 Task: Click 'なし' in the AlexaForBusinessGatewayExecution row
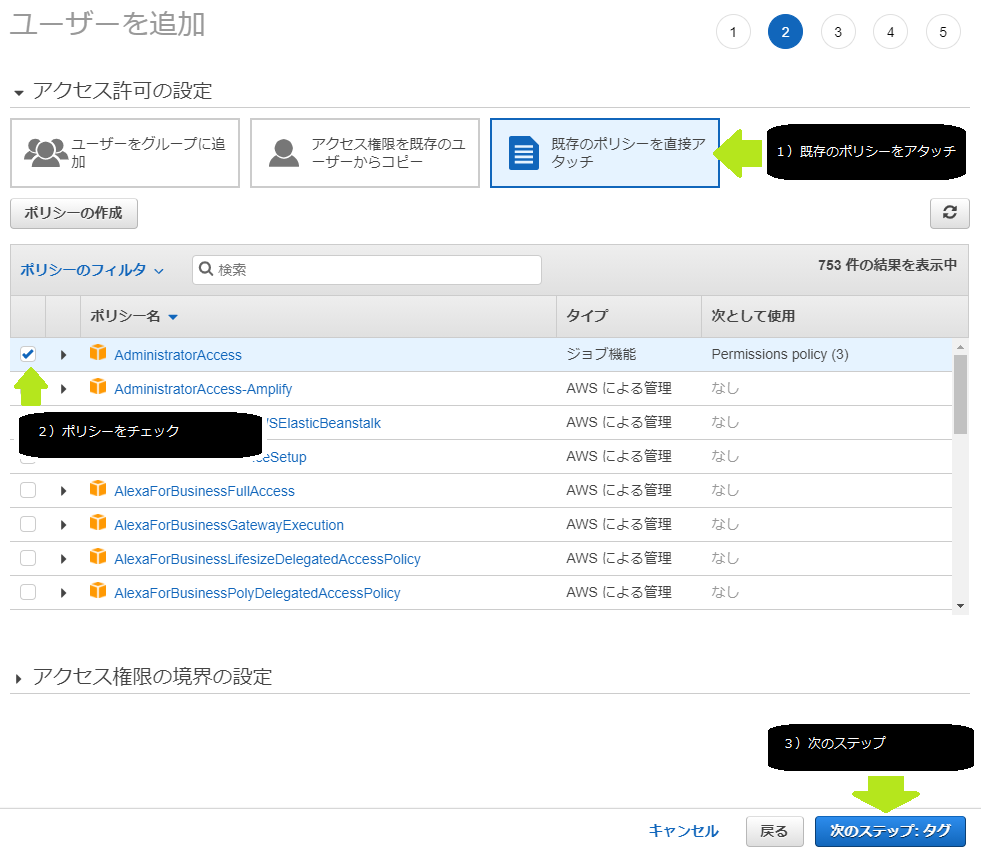pyautogui.click(x=725, y=524)
